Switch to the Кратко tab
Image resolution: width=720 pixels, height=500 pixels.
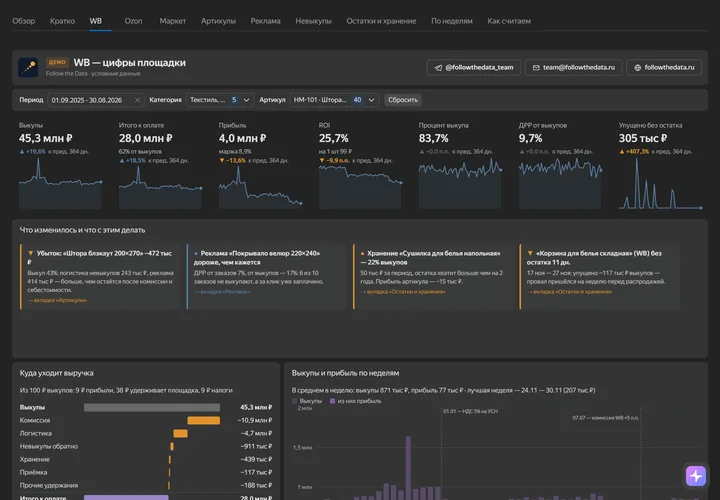point(62,21)
